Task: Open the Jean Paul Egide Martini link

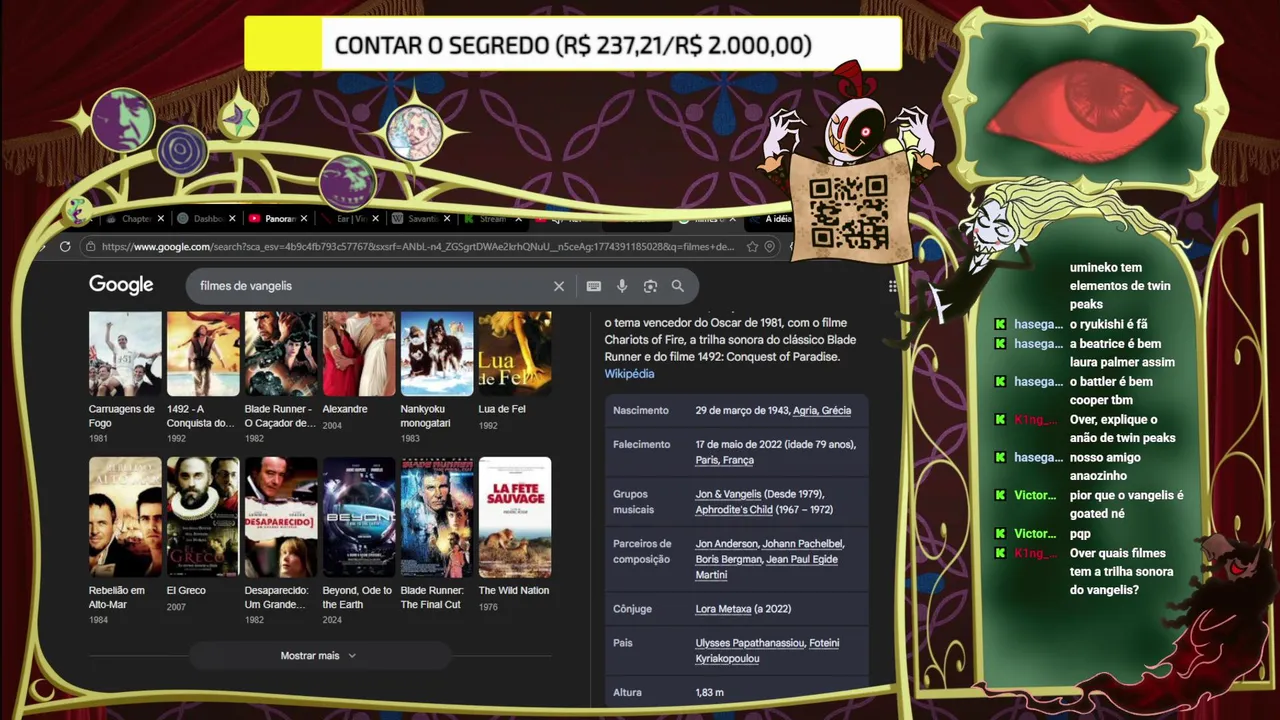Action: tap(767, 567)
